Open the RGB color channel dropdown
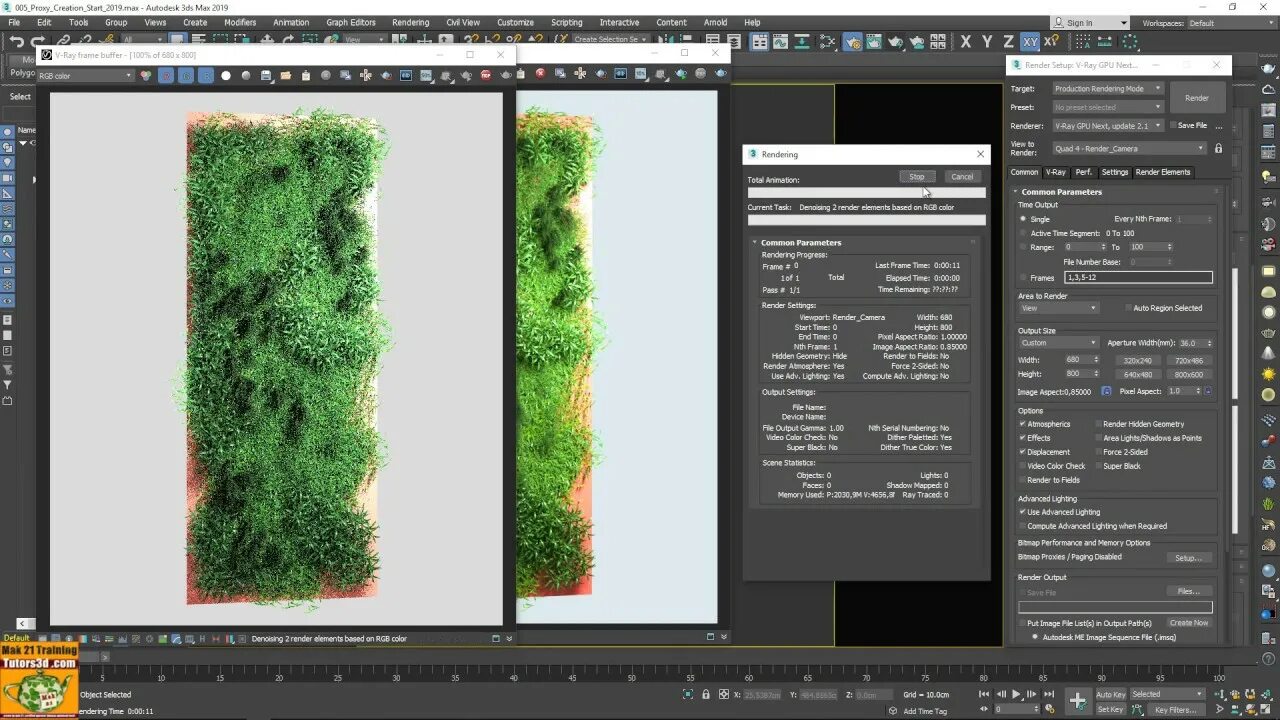 pyautogui.click(x=85, y=76)
